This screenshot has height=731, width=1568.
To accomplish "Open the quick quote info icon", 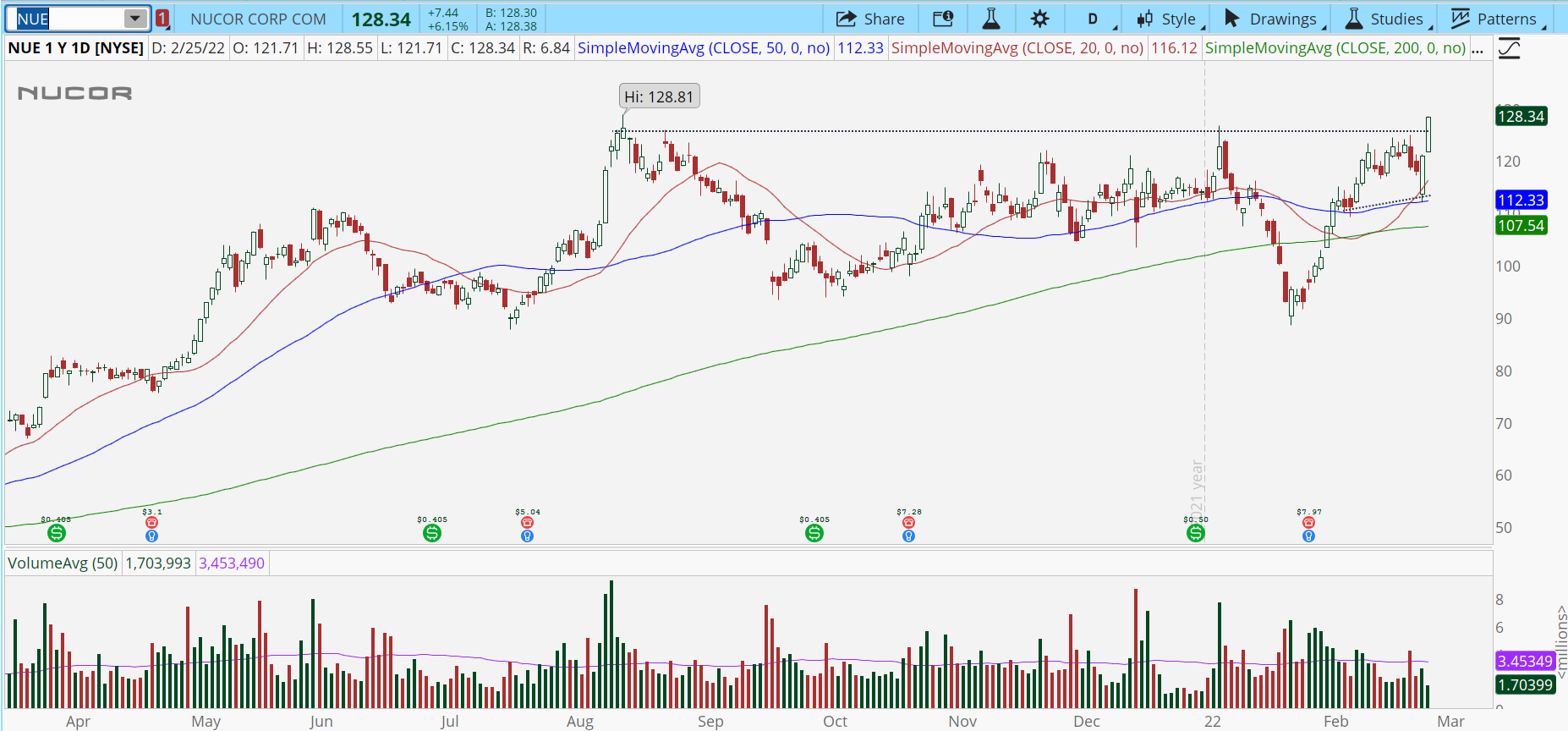I will (943, 19).
